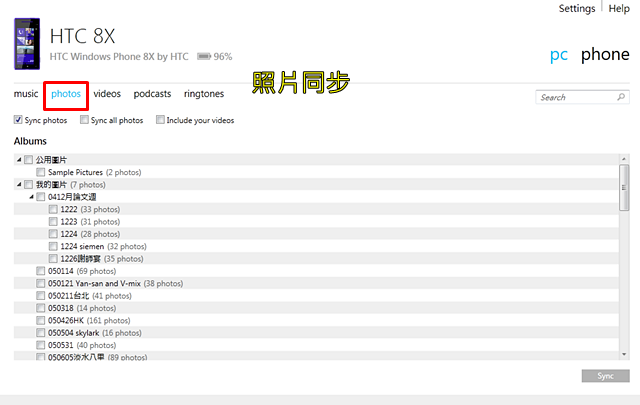The height and width of the screenshot is (405, 640).
Task: Select the 050114 (69 photos) row
Action: [x=316, y=271]
